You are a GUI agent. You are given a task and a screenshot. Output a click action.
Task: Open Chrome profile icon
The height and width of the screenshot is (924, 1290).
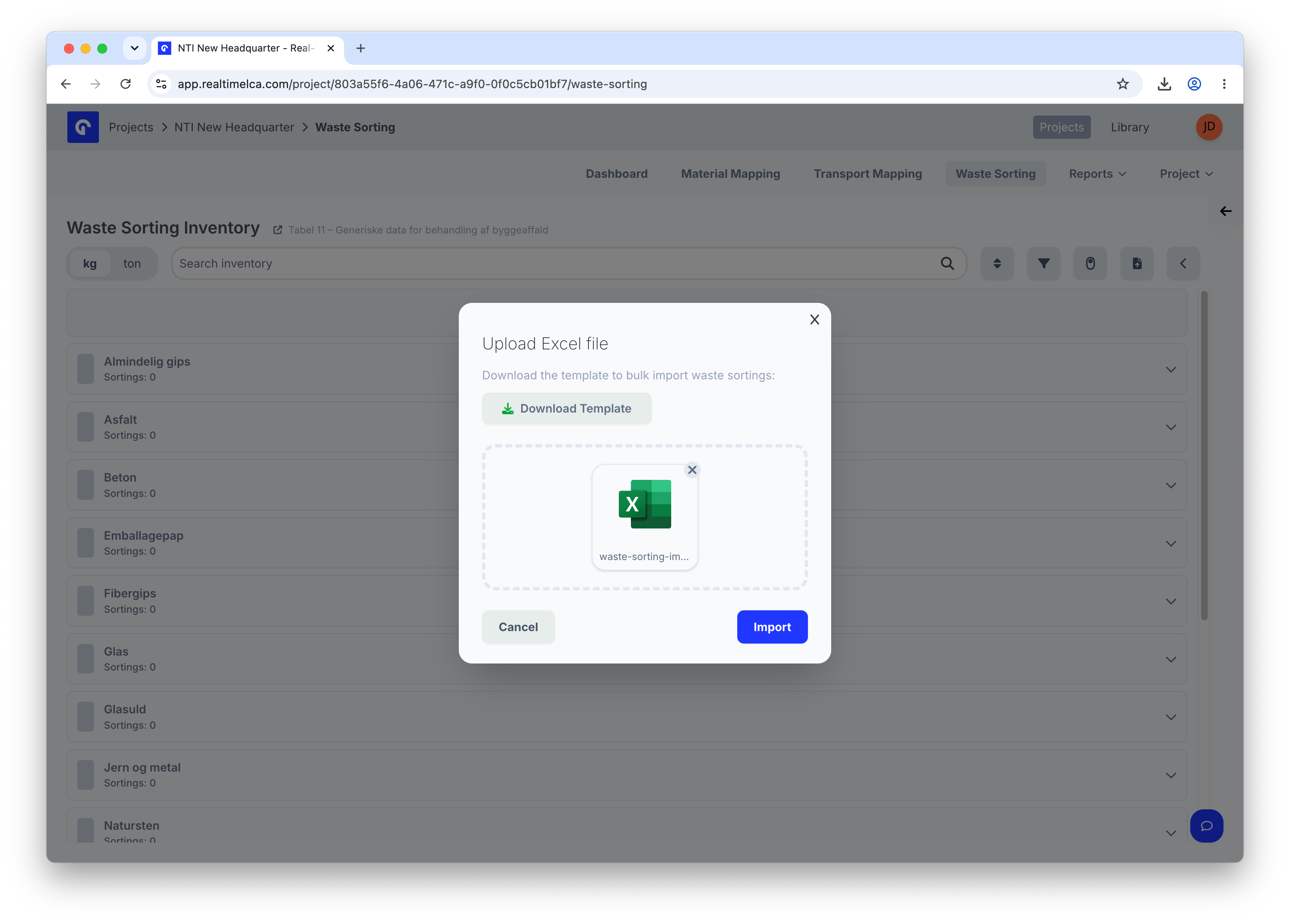(x=1194, y=84)
